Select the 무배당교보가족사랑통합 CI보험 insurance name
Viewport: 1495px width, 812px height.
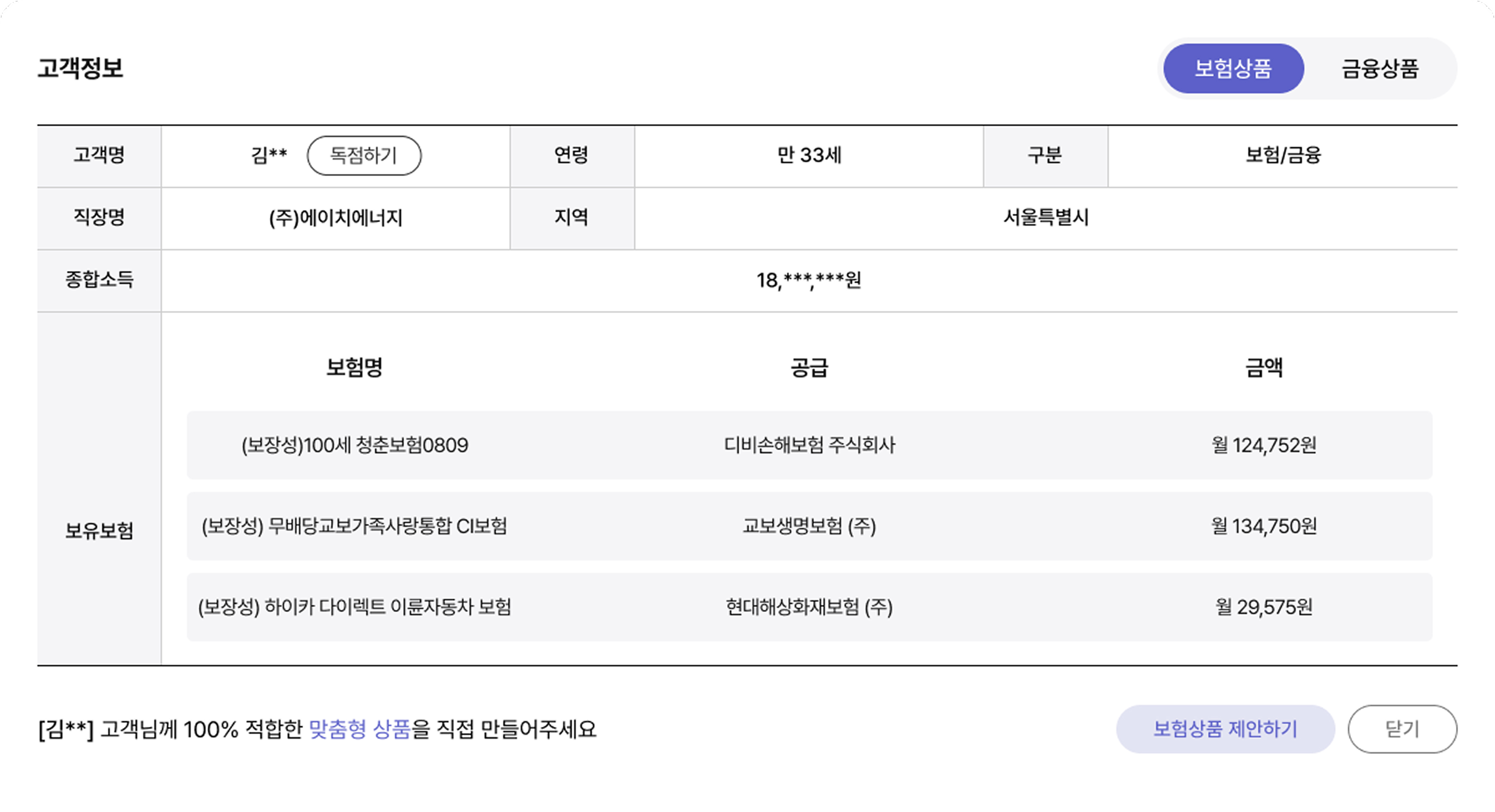pyautogui.click(x=355, y=526)
